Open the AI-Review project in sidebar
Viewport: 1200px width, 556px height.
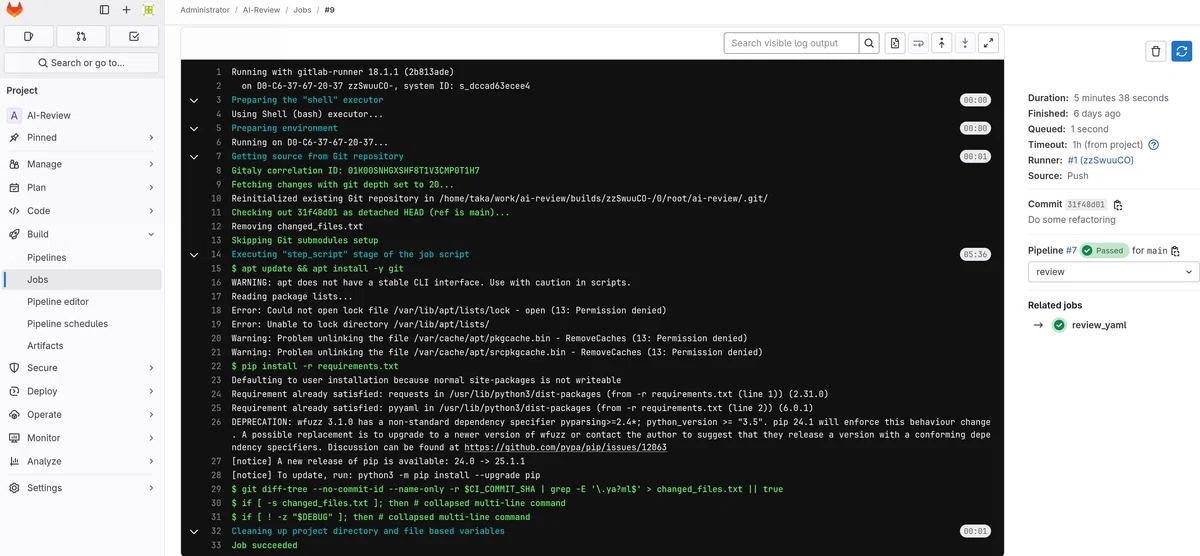pos(82,115)
